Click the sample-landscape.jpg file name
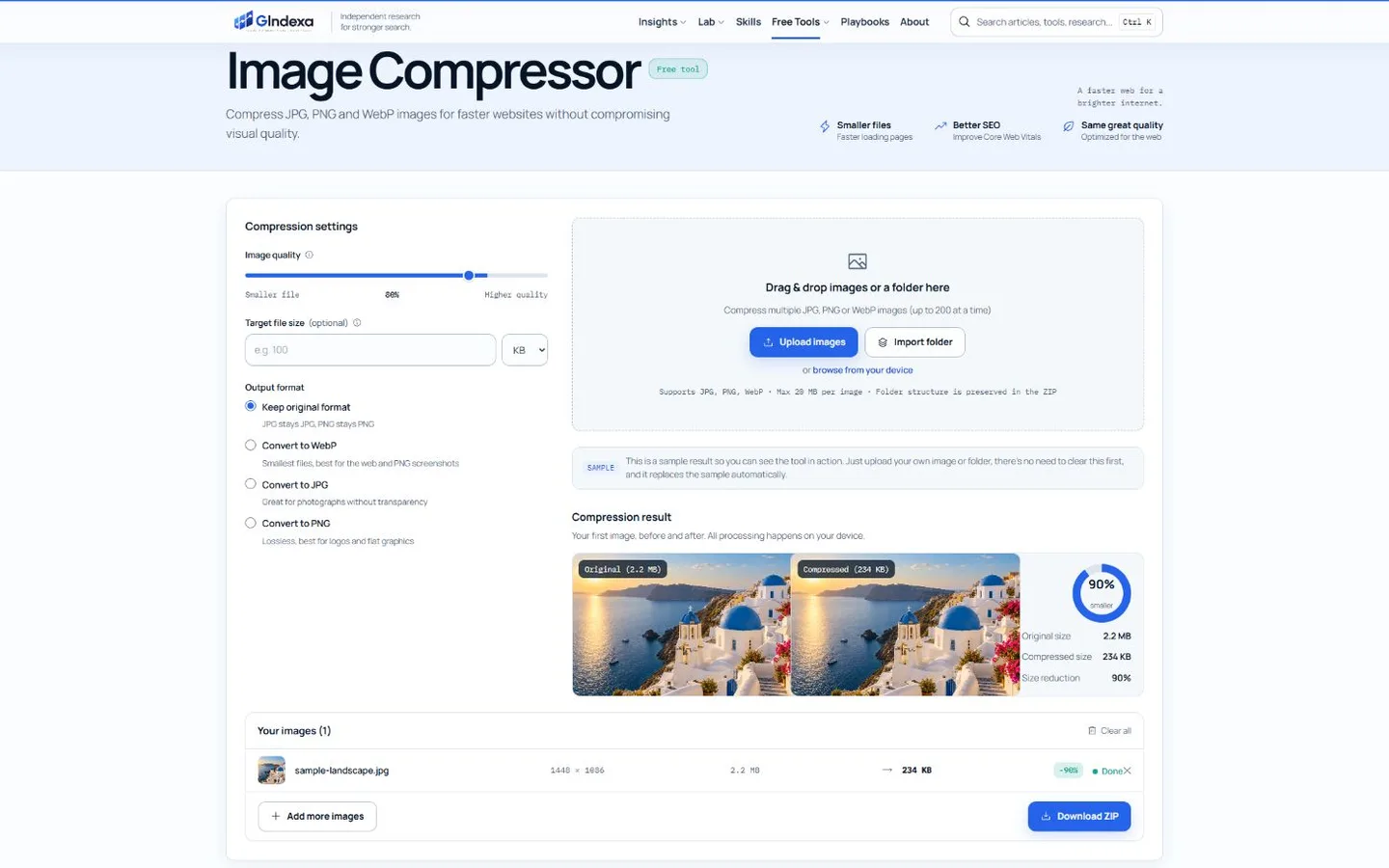The width and height of the screenshot is (1389, 868). (x=341, y=771)
